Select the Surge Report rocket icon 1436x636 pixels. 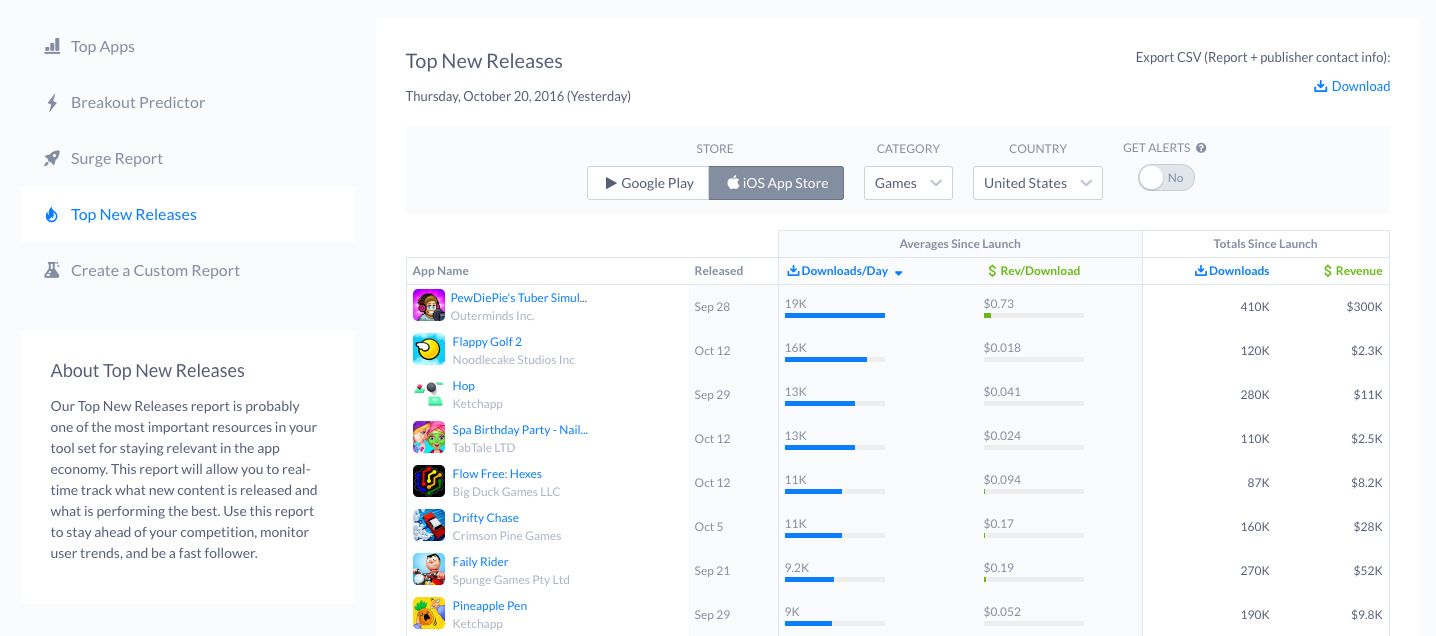click(52, 158)
